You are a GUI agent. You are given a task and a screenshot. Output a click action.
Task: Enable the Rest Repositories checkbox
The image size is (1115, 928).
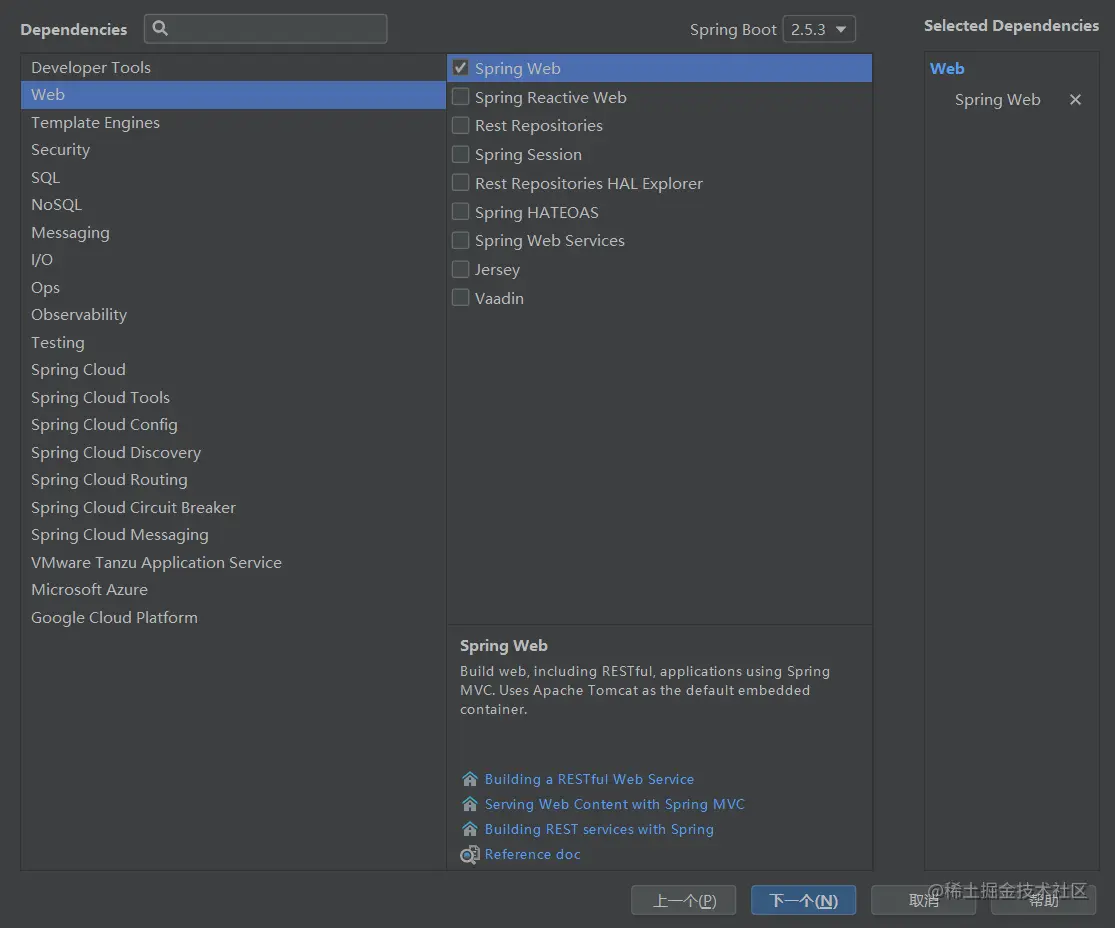pos(461,125)
